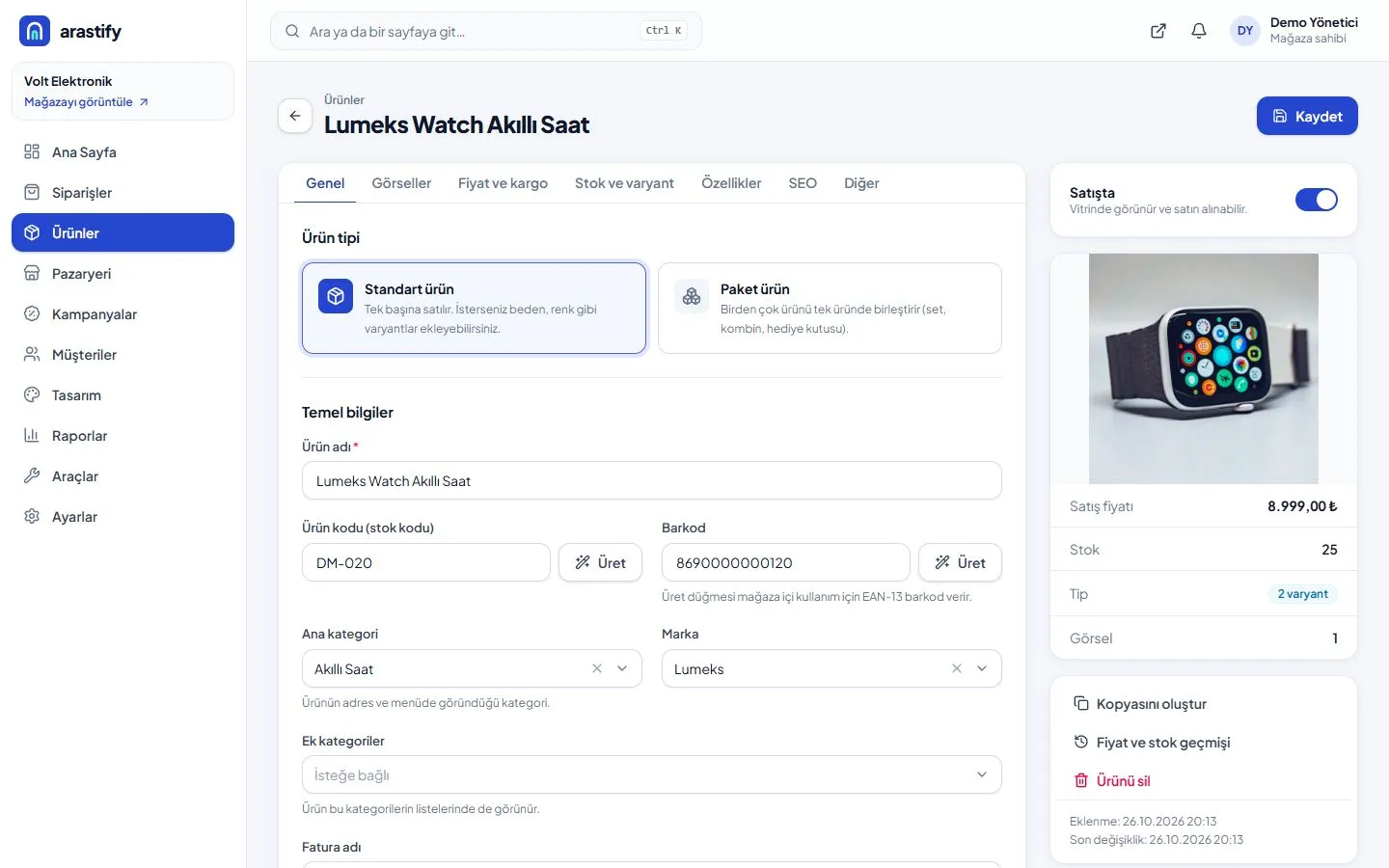The width and height of the screenshot is (1389, 868).
Task: Open the Fiyat ve kargo tab
Action: pos(503,183)
